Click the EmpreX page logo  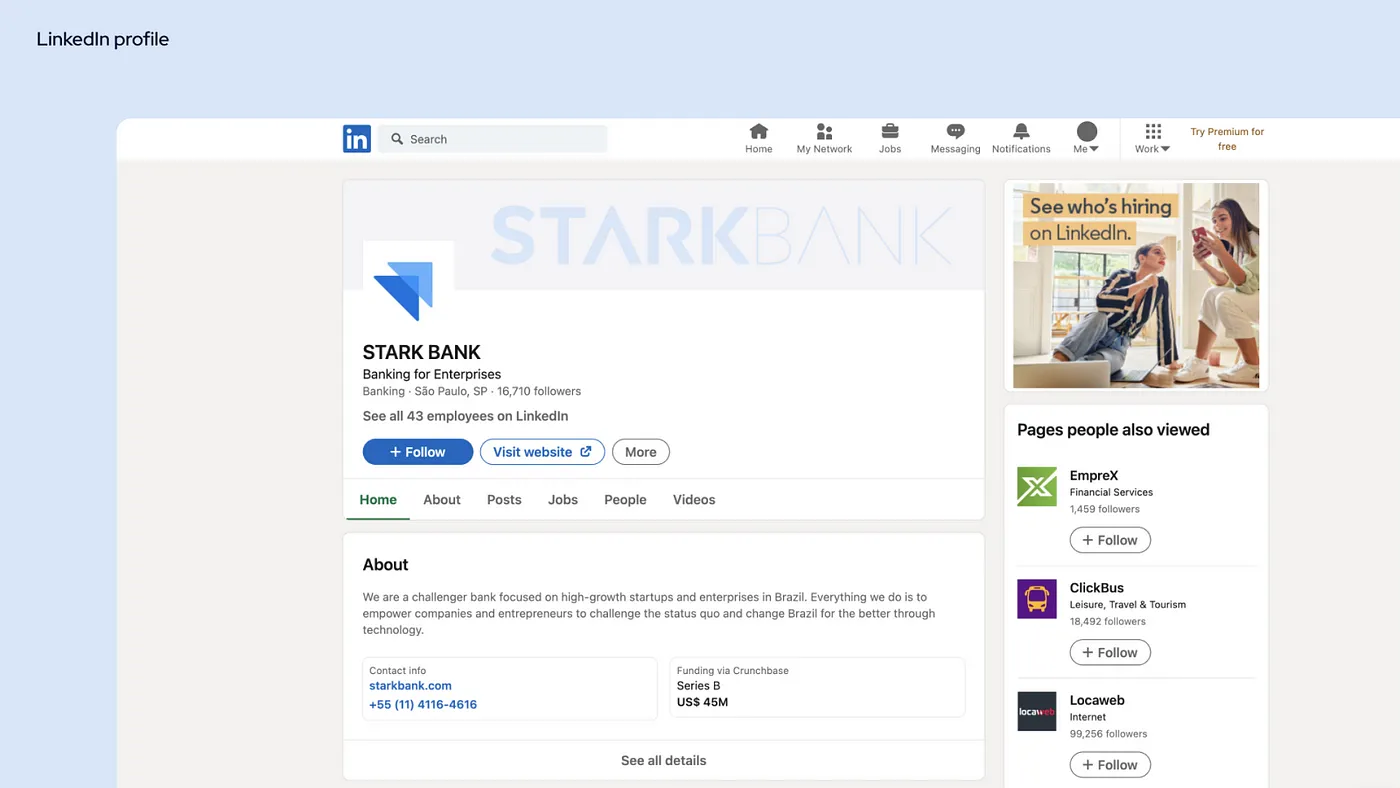pos(1037,487)
